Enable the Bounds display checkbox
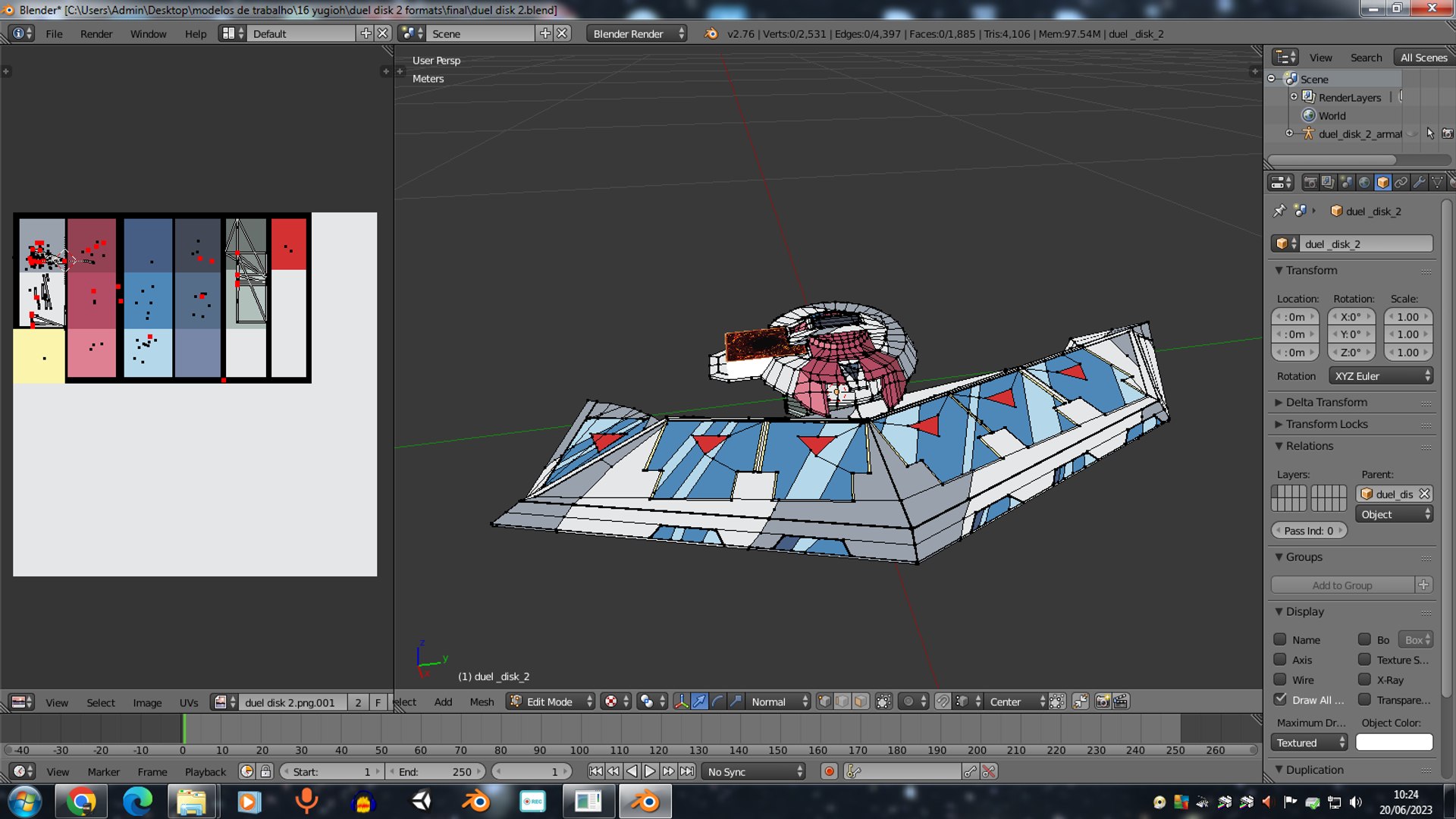The height and width of the screenshot is (819, 1456). pyautogui.click(x=1364, y=639)
